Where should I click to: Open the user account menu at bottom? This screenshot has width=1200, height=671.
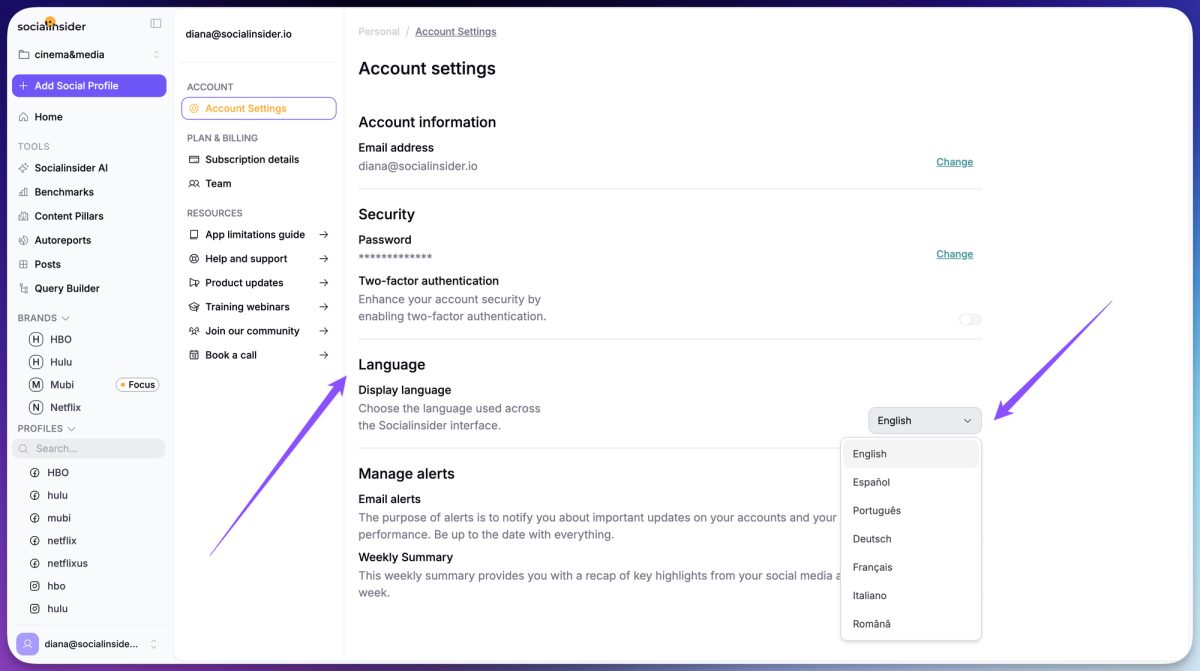tap(89, 644)
